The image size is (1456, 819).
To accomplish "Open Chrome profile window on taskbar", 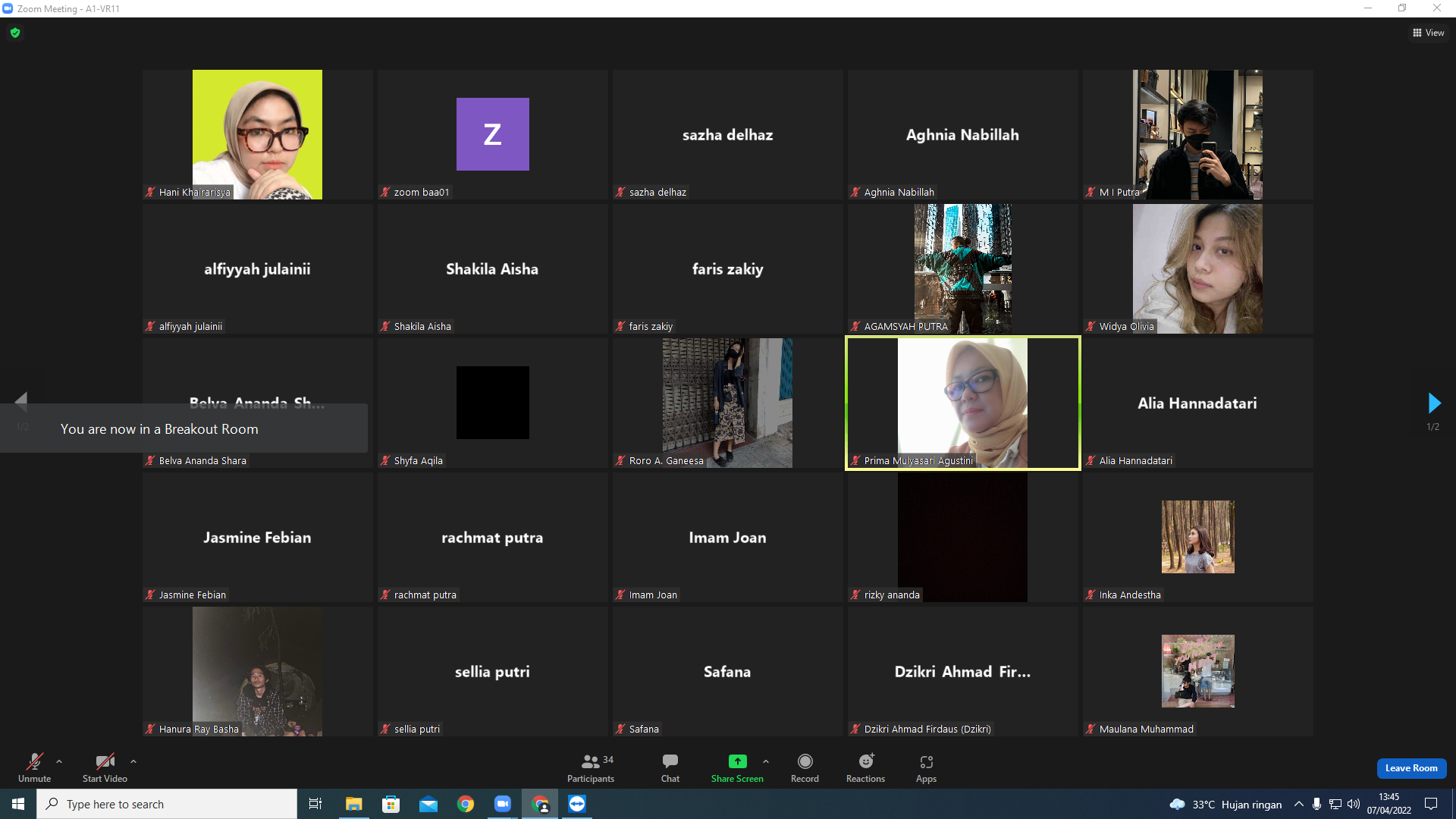I will [540, 804].
